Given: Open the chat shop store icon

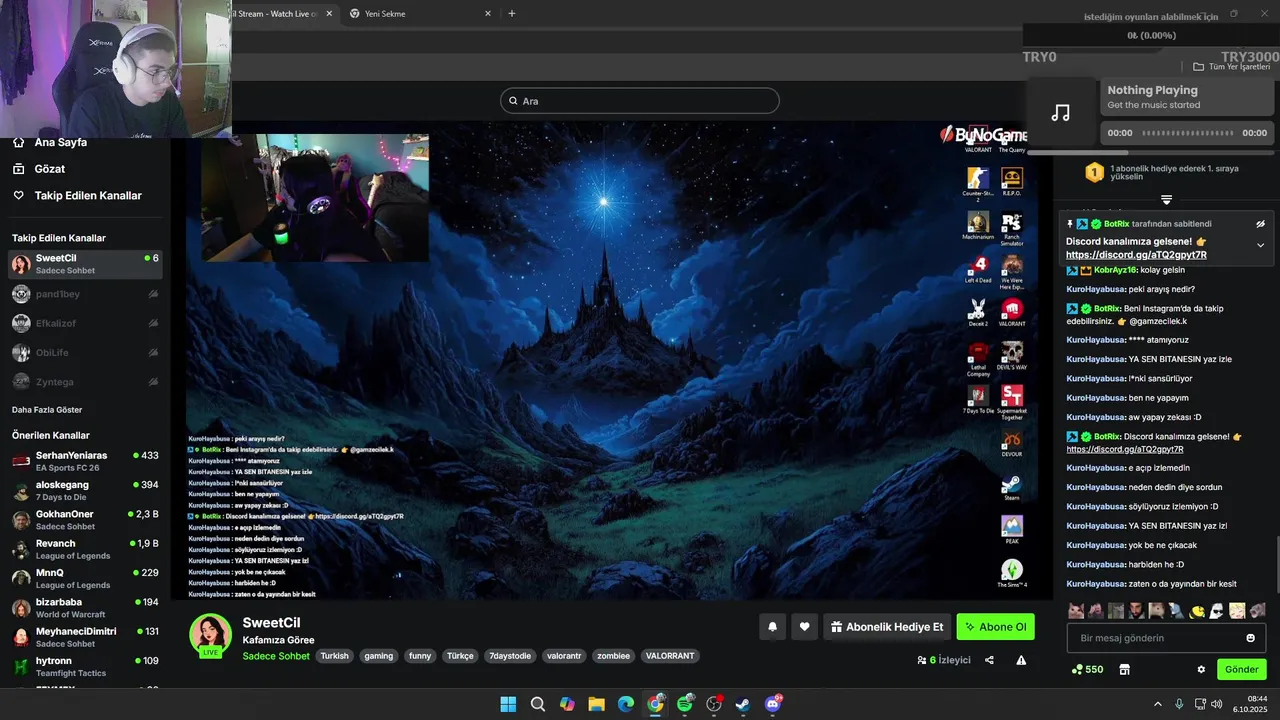Looking at the screenshot, I should click(x=1124, y=669).
